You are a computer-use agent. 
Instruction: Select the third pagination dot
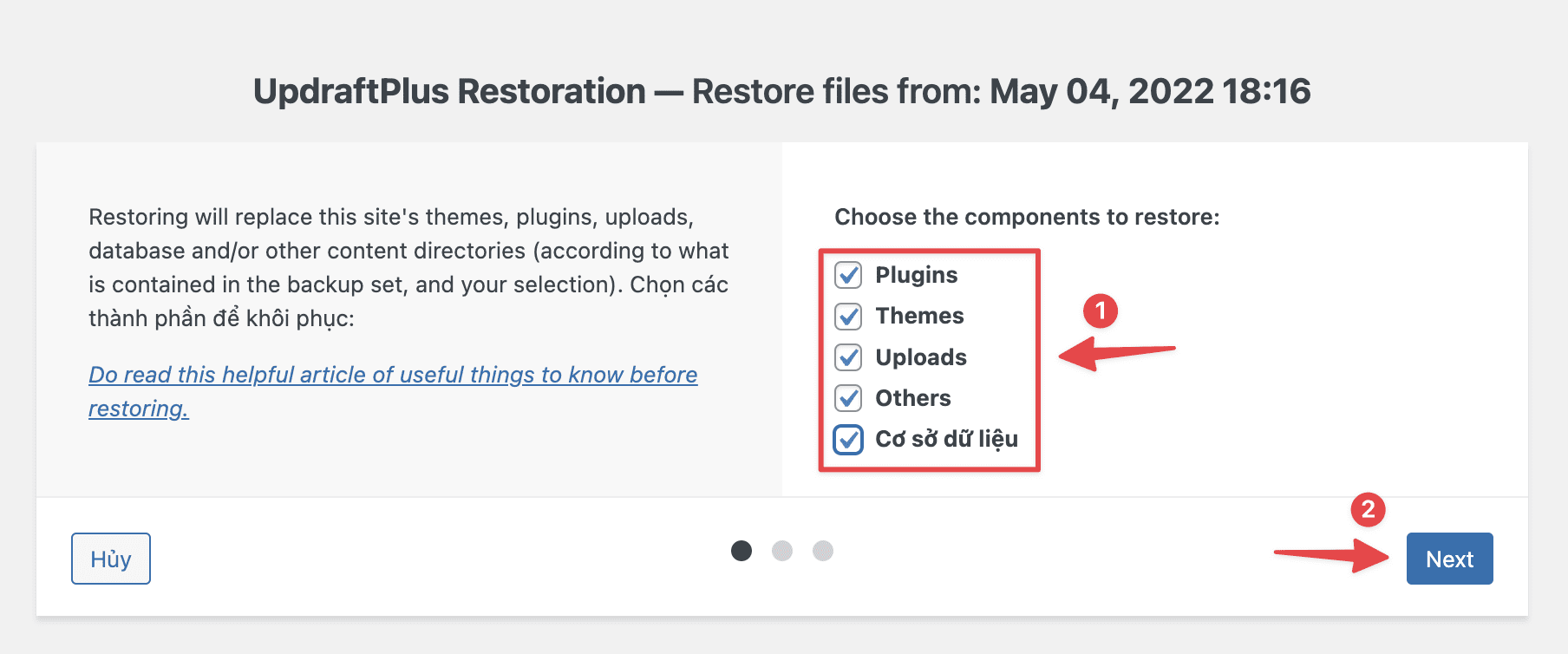822,550
